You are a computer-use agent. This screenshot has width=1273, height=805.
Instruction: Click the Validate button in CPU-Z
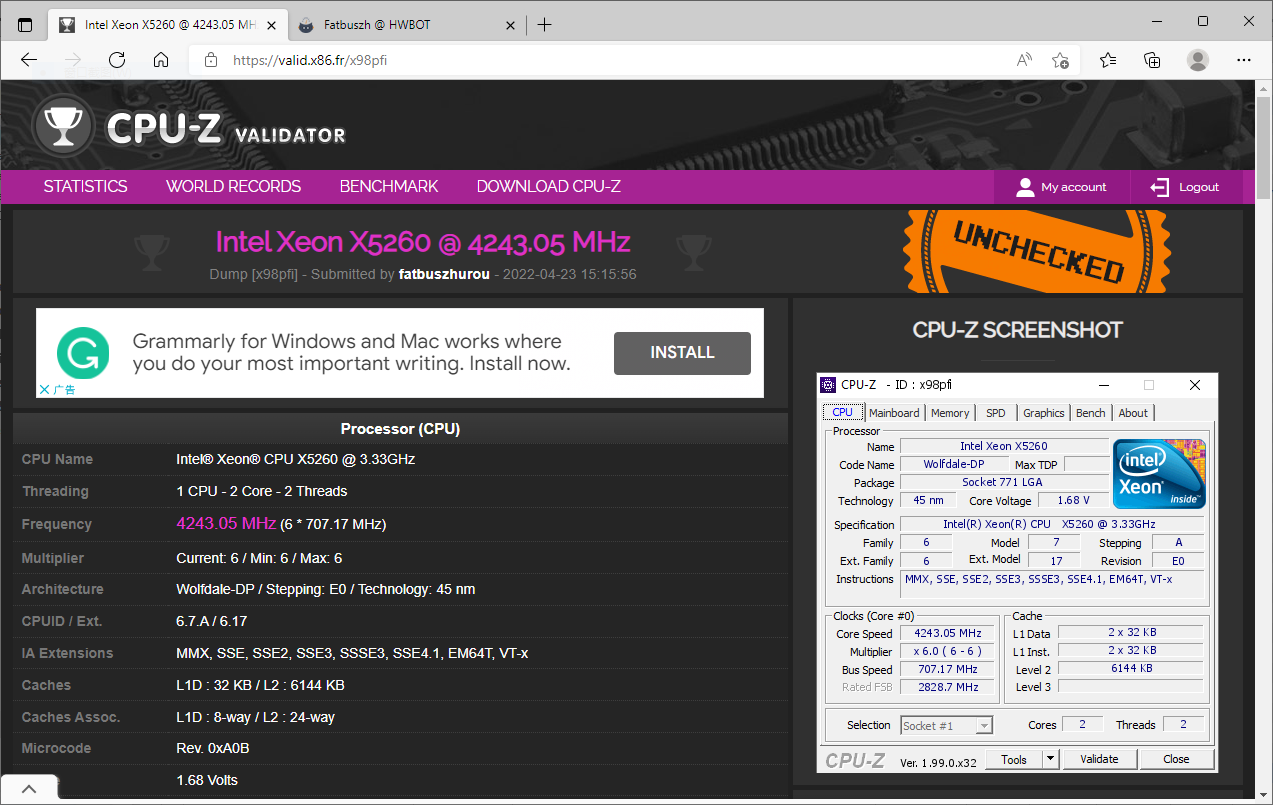[x=1098, y=759]
